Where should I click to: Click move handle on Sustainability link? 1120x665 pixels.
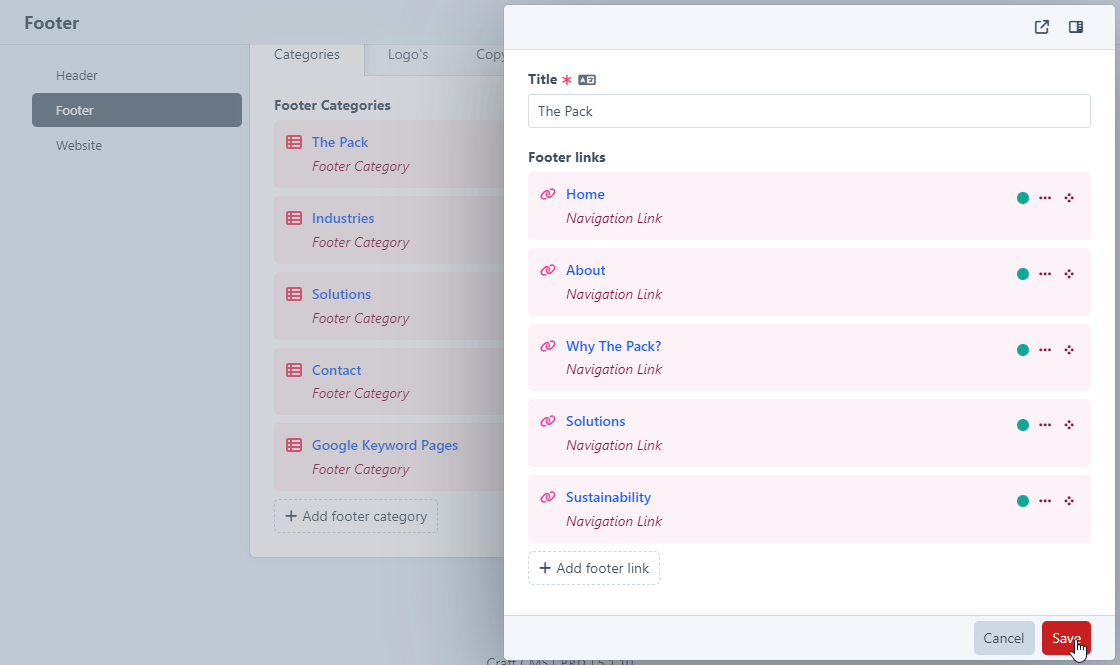click(1069, 501)
